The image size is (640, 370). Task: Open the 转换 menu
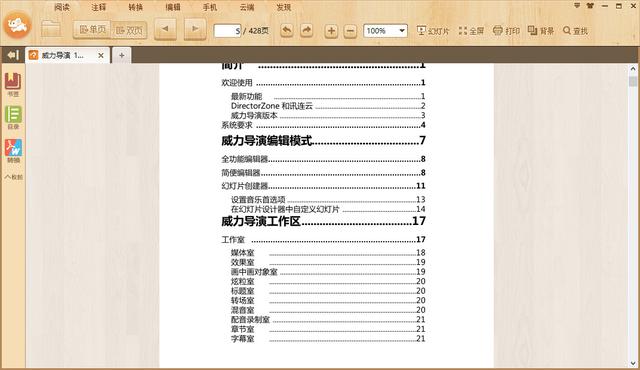click(136, 7)
